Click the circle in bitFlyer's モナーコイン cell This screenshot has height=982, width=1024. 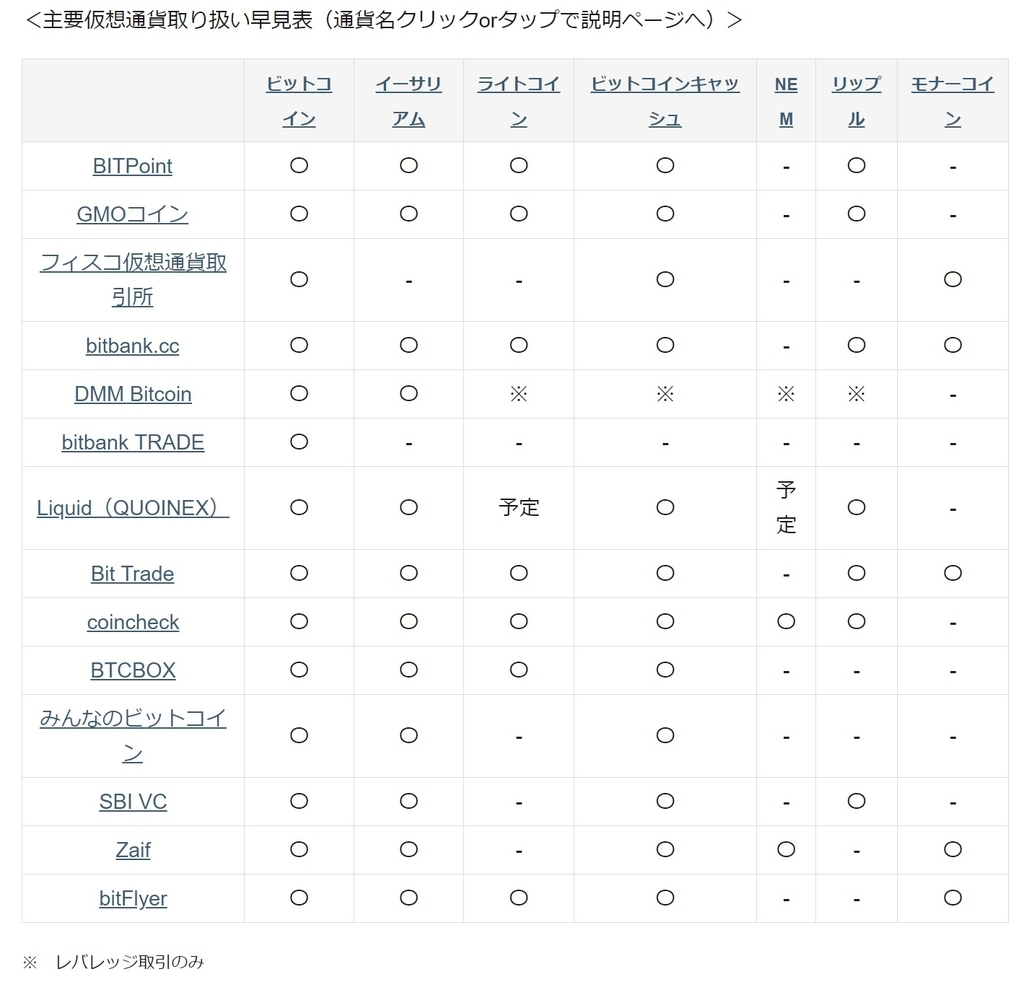[952, 897]
